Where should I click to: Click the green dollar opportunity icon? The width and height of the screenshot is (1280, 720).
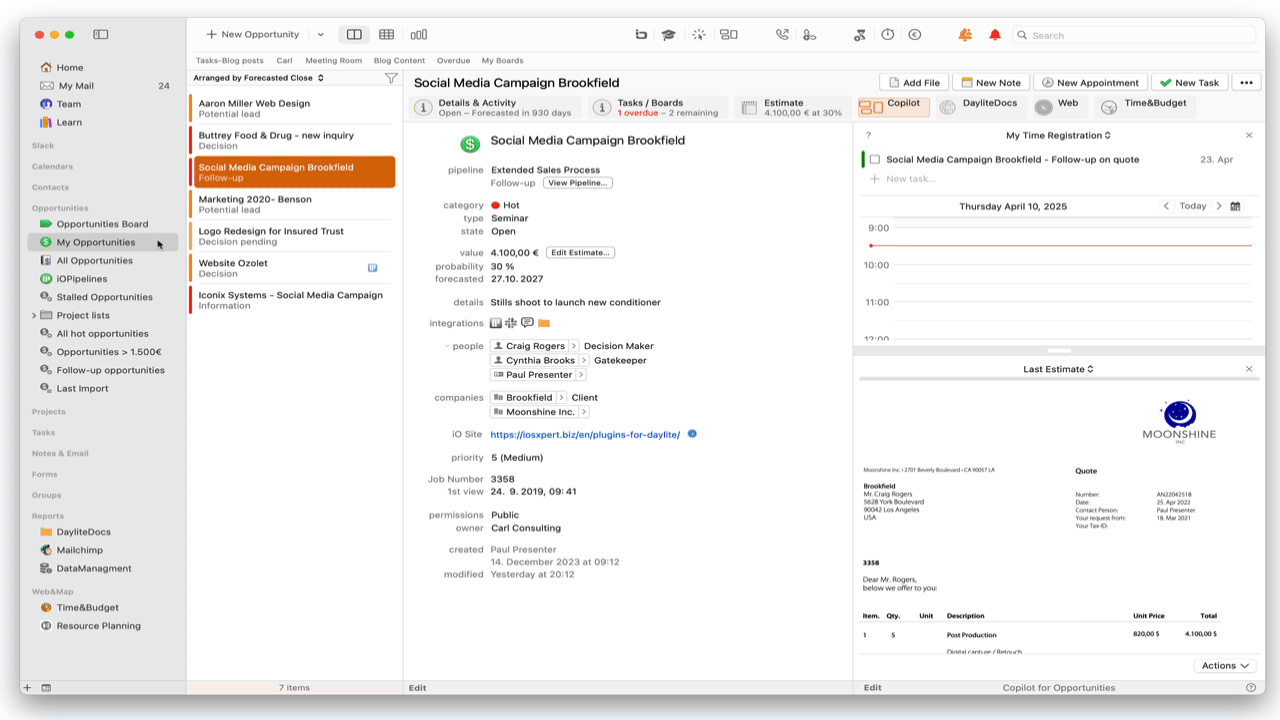(x=469, y=144)
